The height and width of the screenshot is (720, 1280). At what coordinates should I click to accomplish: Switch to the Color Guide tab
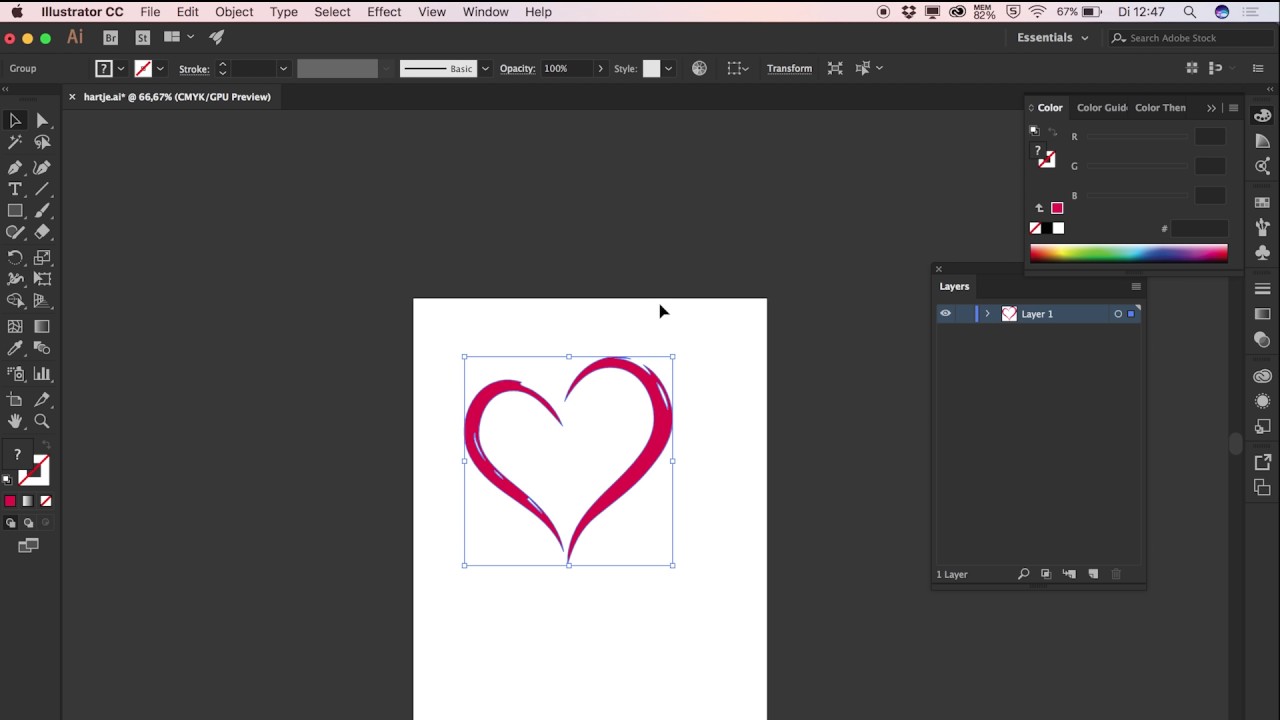pyautogui.click(x=1102, y=108)
